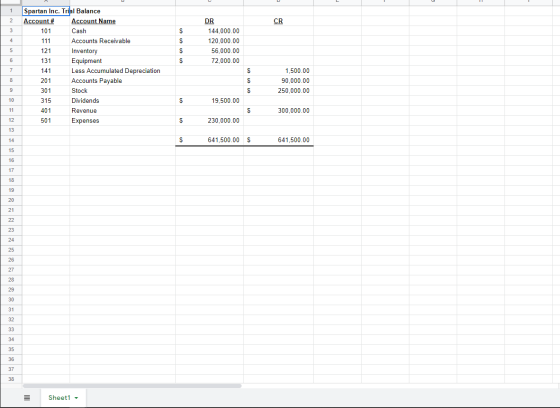
Task: Select the 641,500.00 total in DR column
Action: coord(209,140)
